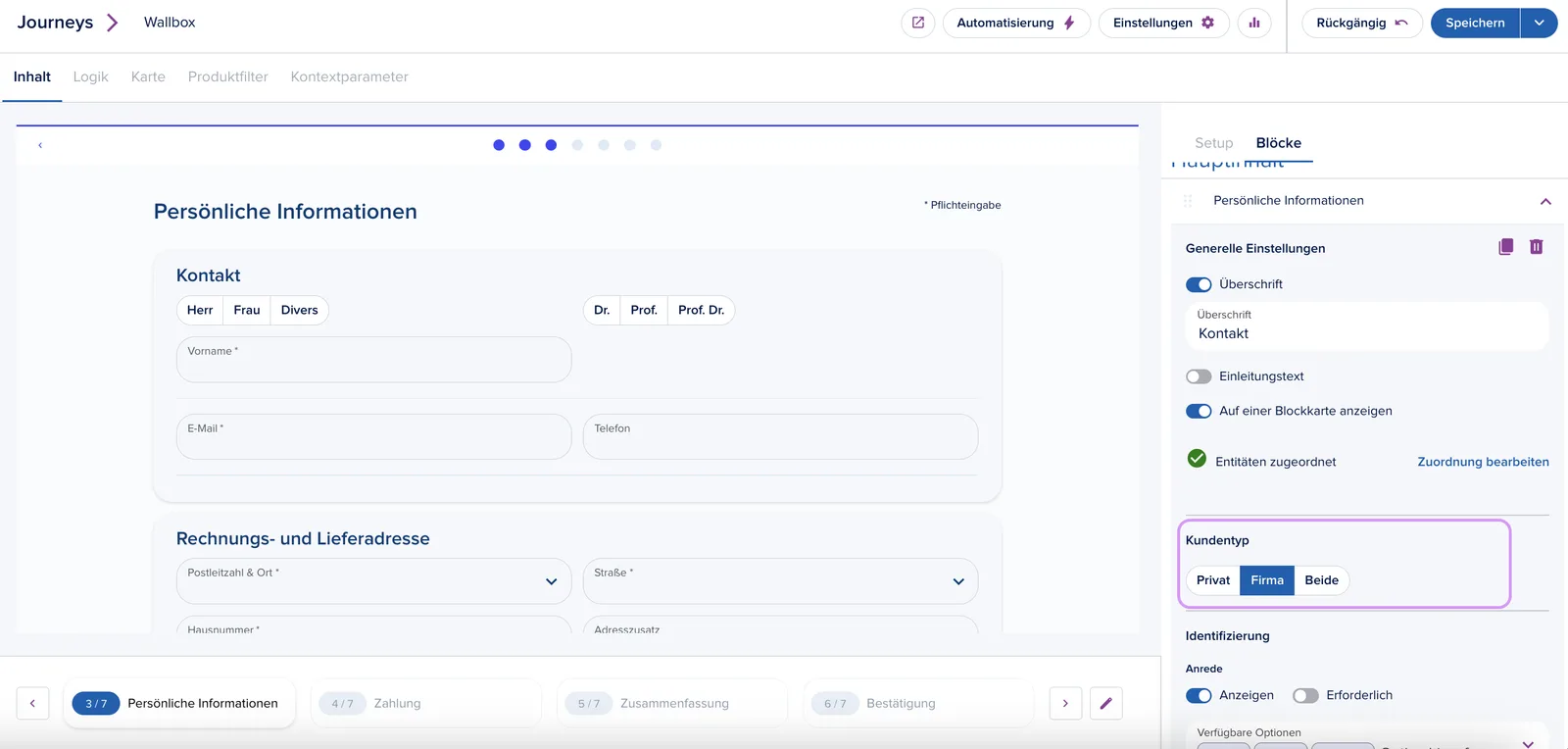Viewport: 1568px width, 749px height.
Task: Click the green Entitäten zugeordnet check icon
Action: pyautogui.click(x=1197, y=459)
